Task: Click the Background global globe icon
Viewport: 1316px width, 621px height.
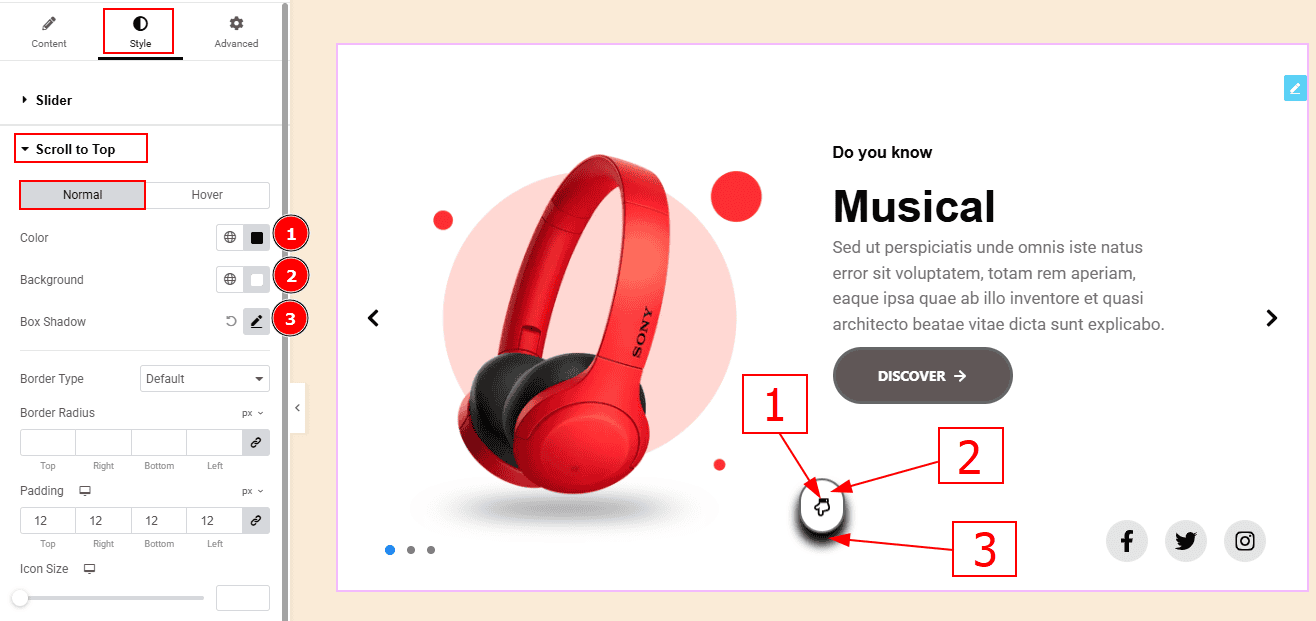Action: [230, 280]
